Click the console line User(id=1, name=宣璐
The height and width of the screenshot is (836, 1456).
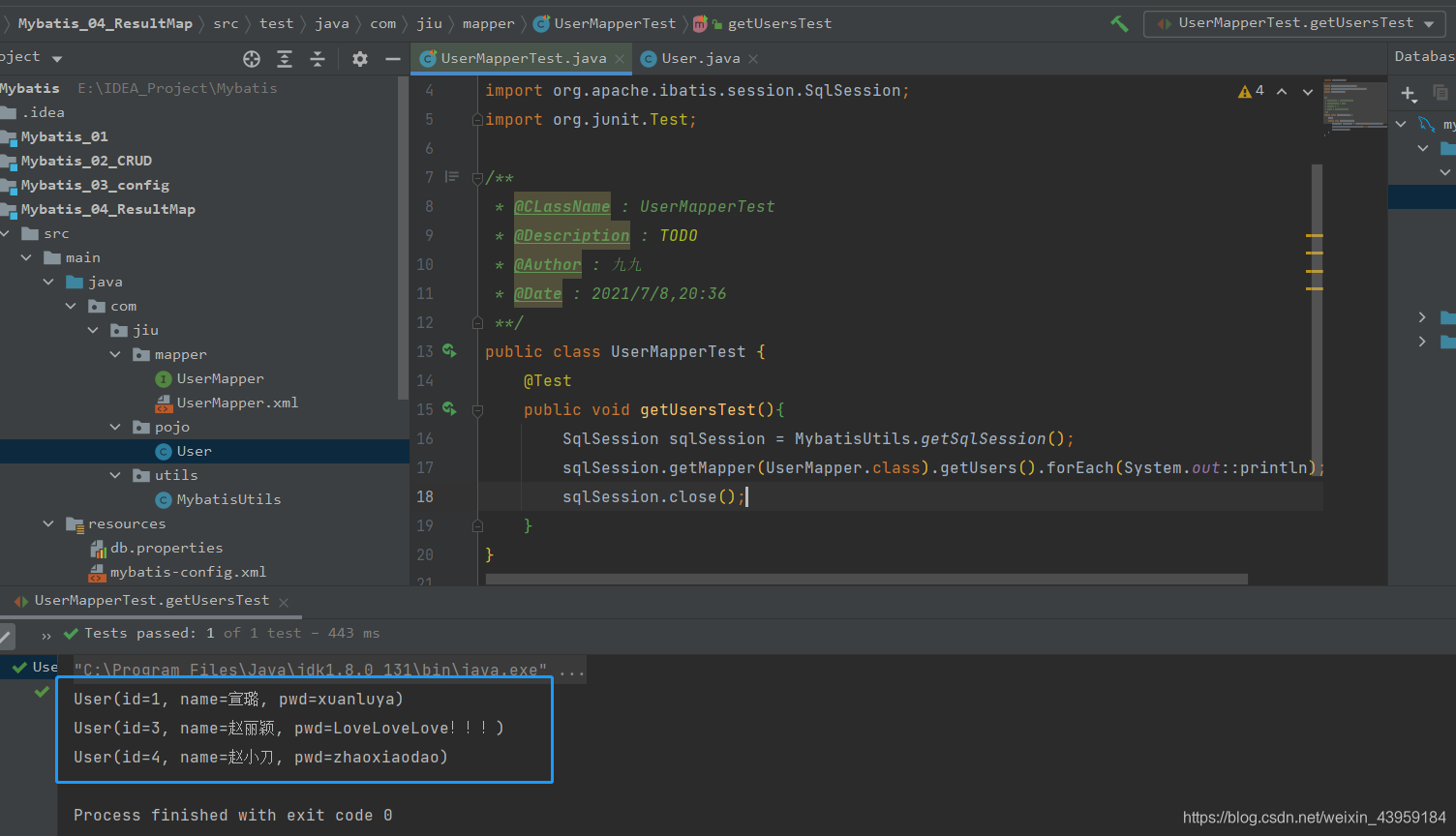coord(238,699)
